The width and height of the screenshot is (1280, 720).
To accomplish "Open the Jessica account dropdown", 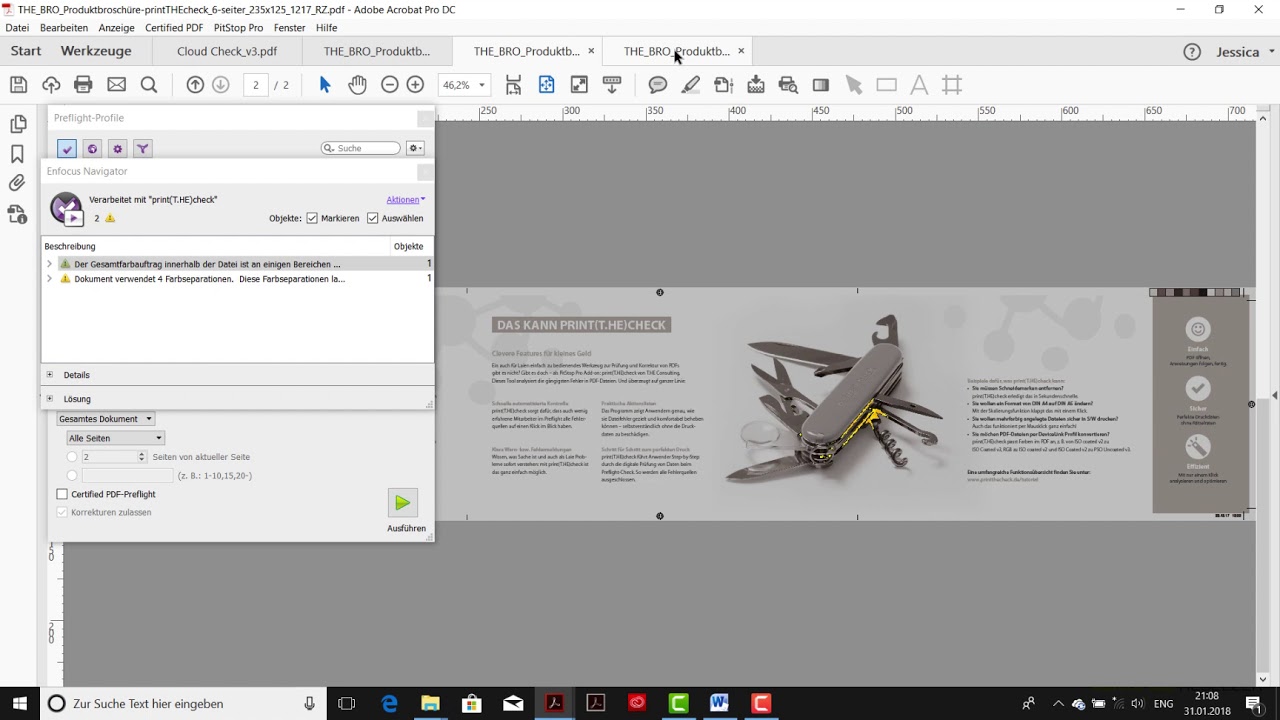I will [1245, 52].
